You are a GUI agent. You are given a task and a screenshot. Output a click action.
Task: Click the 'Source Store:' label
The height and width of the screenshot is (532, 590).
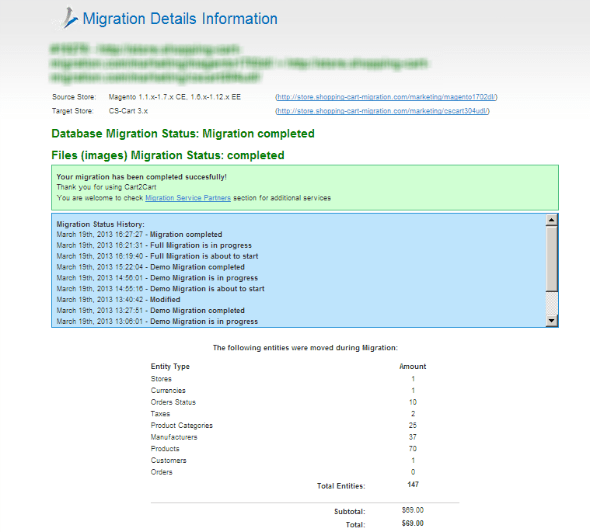coord(74,97)
